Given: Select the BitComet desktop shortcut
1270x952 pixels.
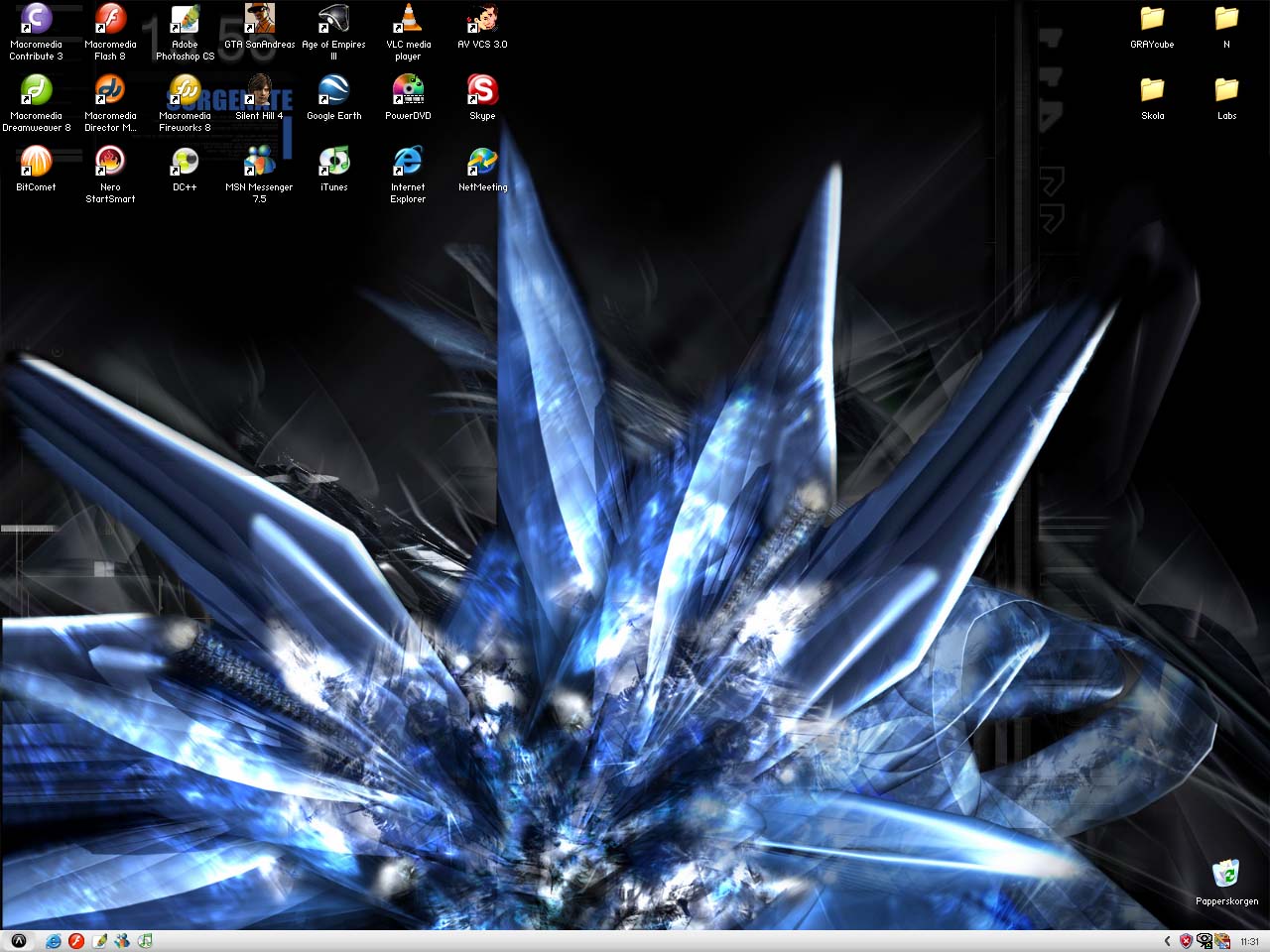Looking at the screenshot, I should coord(36,170).
